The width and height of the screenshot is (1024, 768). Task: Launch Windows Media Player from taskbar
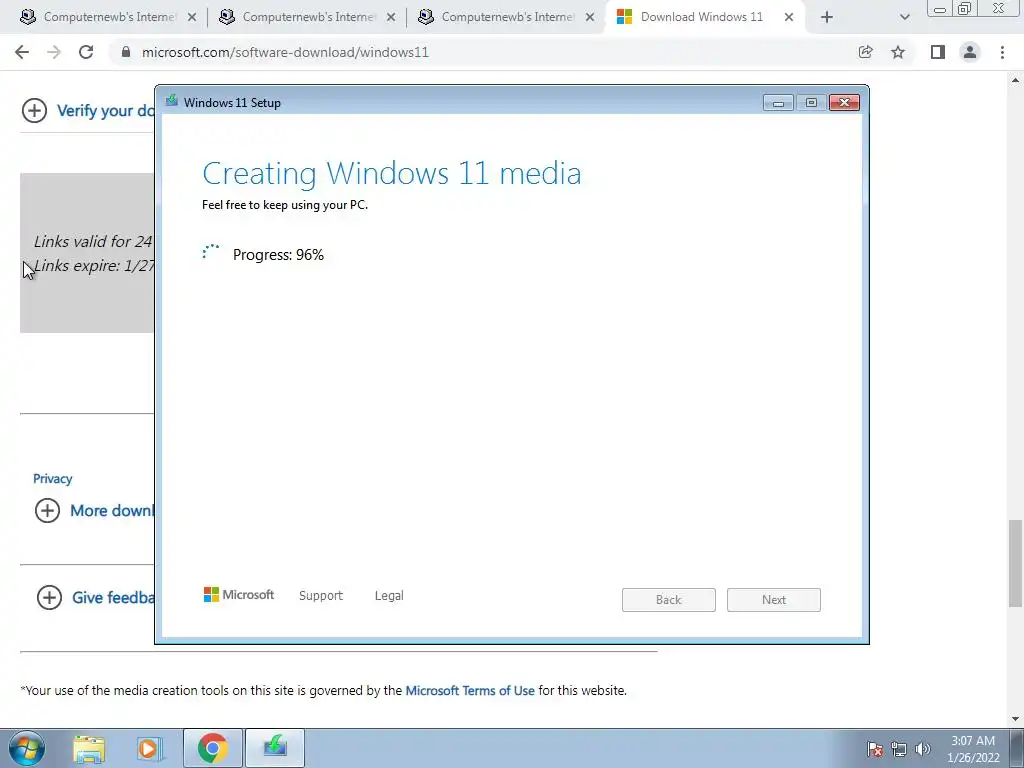coord(149,748)
